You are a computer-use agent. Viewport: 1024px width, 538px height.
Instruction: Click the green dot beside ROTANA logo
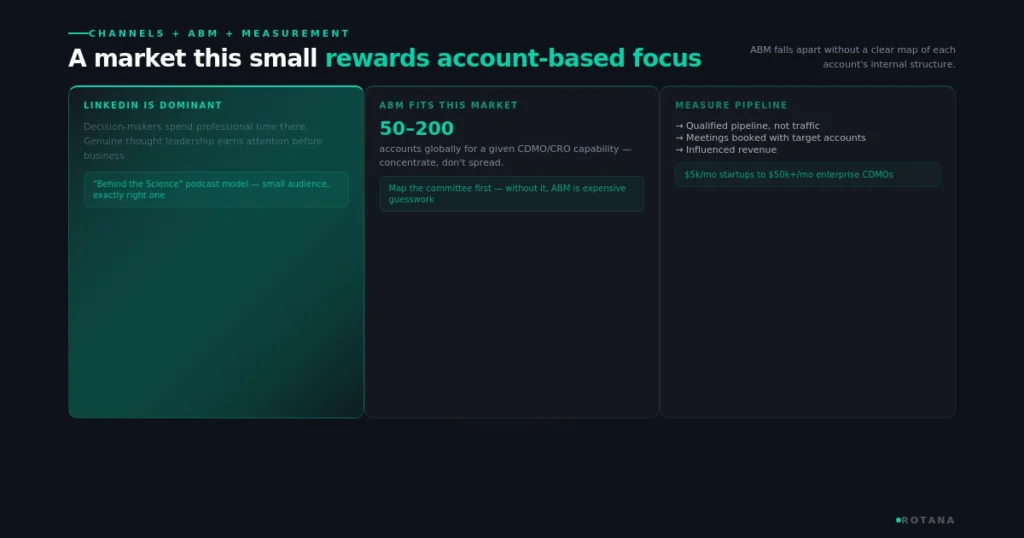point(898,520)
